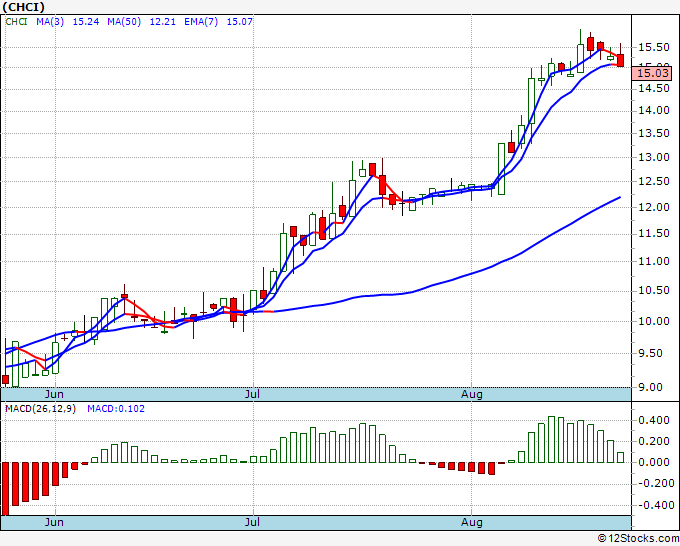Viewport: 680px width, 546px height.
Task: Click Jun on the MACD time axis
Action: click(x=54, y=522)
